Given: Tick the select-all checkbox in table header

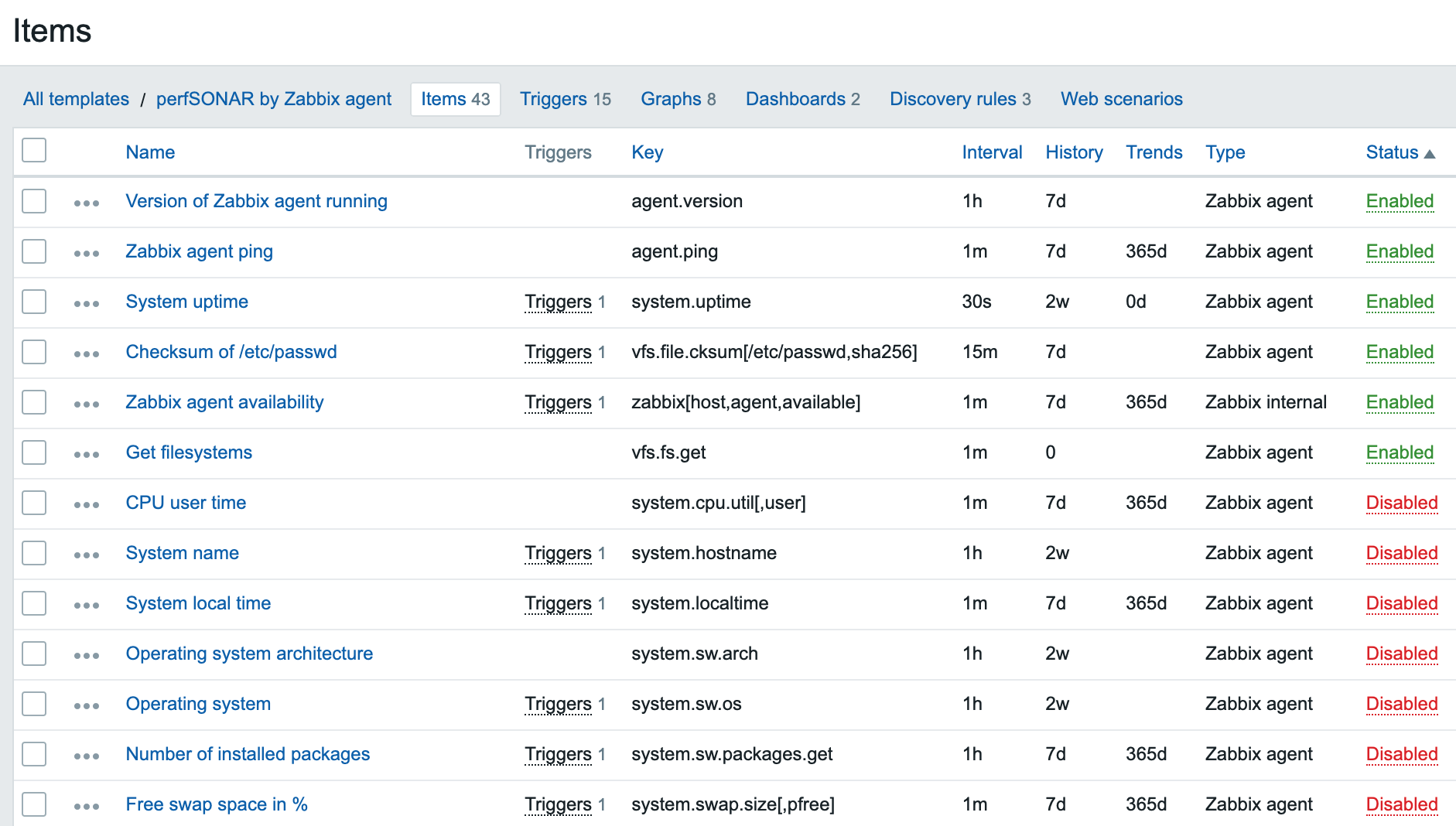Looking at the screenshot, I should click(34, 150).
